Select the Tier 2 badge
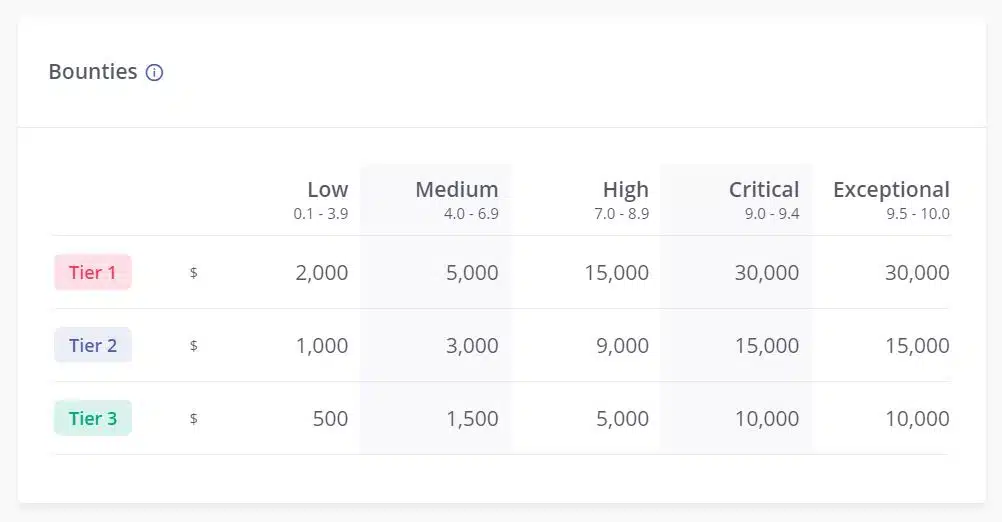This screenshot has width=1002, height=522. point(93,345)
